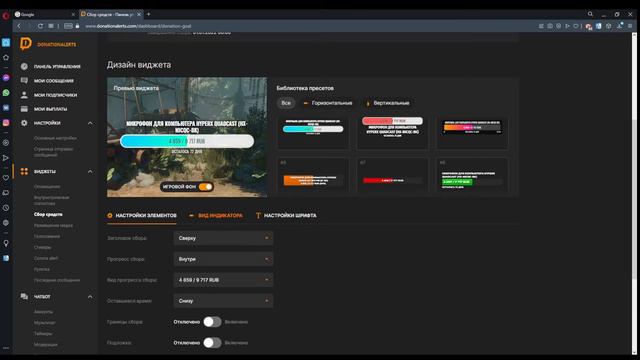Open Заголовок сбора dropdown showing Сверху
Viewport: 640px width, 360px height.
[223, 238]
